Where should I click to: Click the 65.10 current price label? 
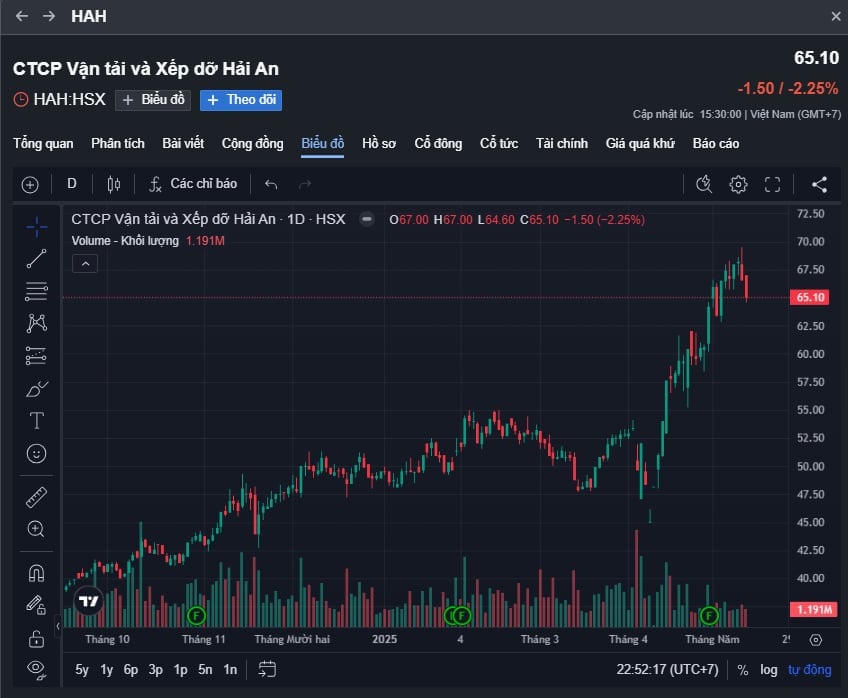pos(810,297)
